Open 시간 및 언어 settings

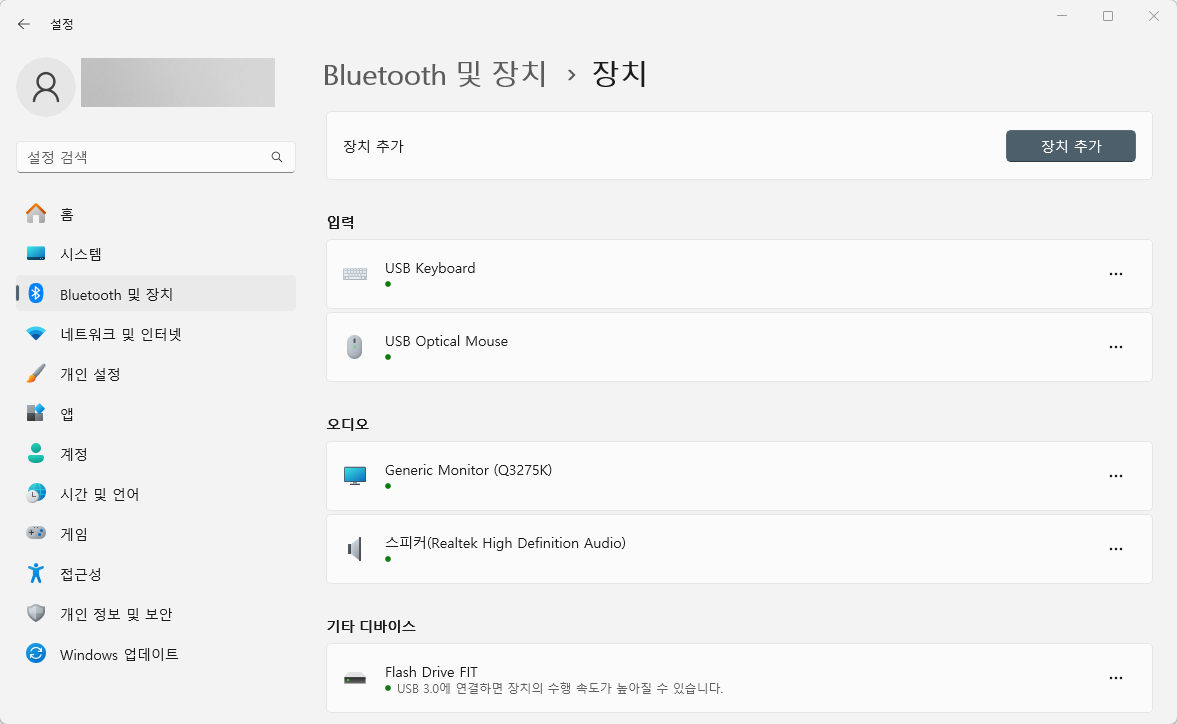pos(156,494)
